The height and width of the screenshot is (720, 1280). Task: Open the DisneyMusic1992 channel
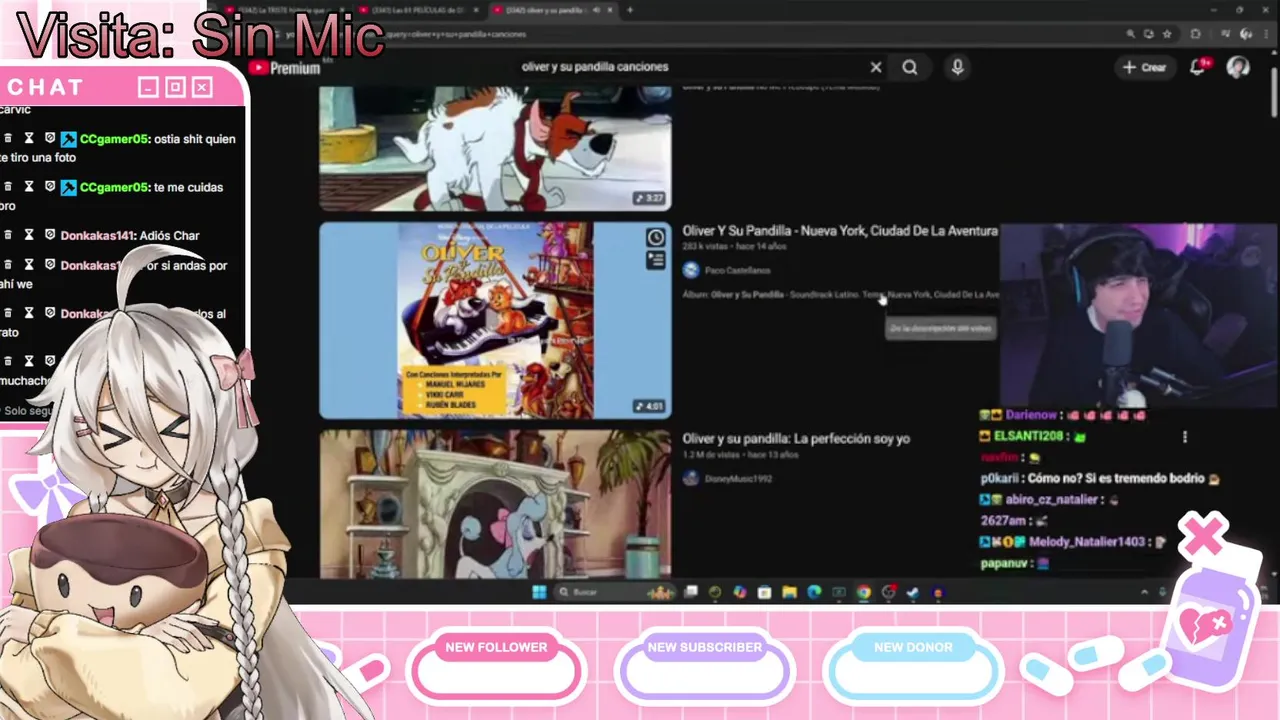pos(738,478)
